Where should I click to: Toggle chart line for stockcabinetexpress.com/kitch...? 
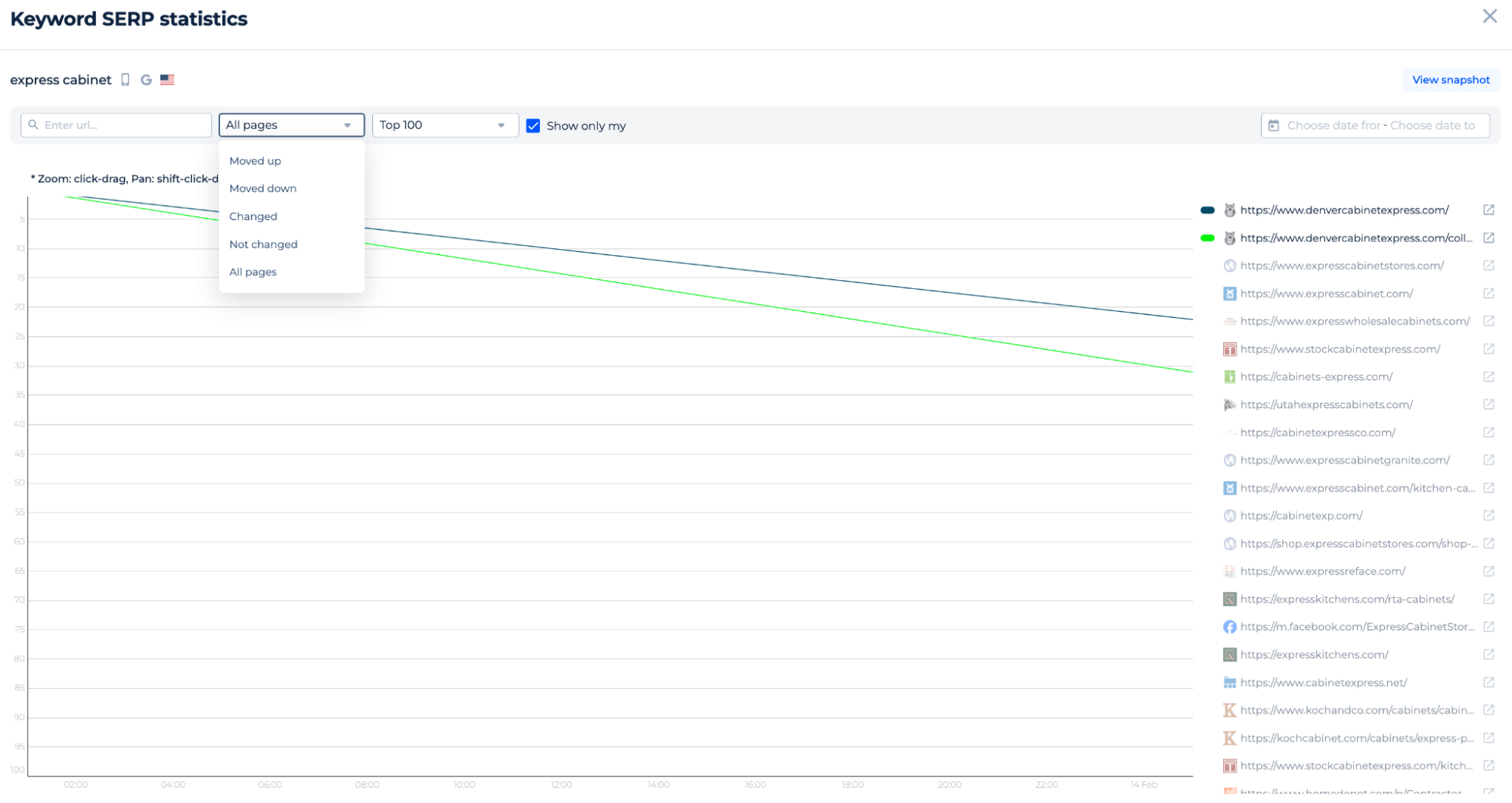1349,765
